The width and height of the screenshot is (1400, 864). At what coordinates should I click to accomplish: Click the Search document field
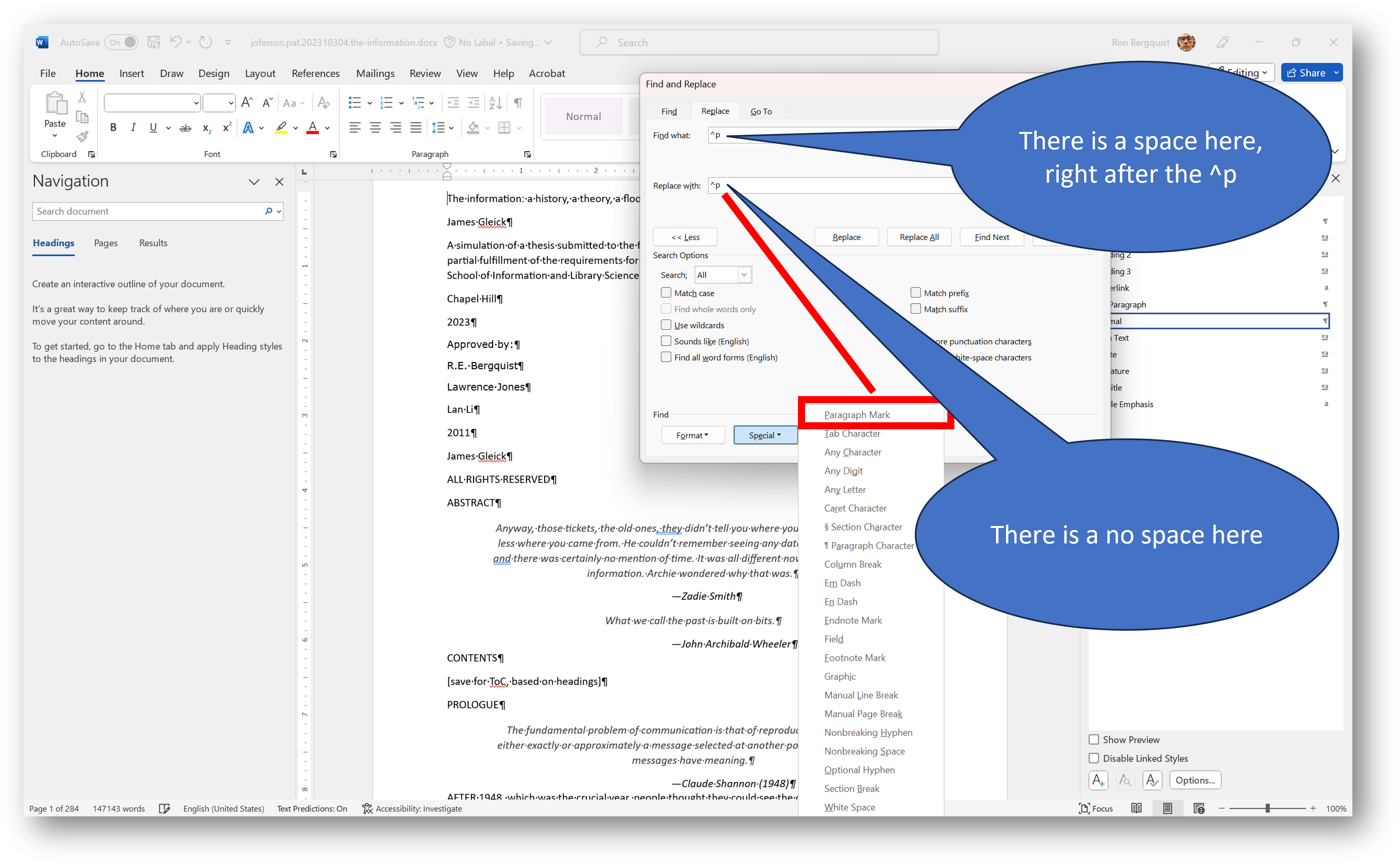coord(158,211)
